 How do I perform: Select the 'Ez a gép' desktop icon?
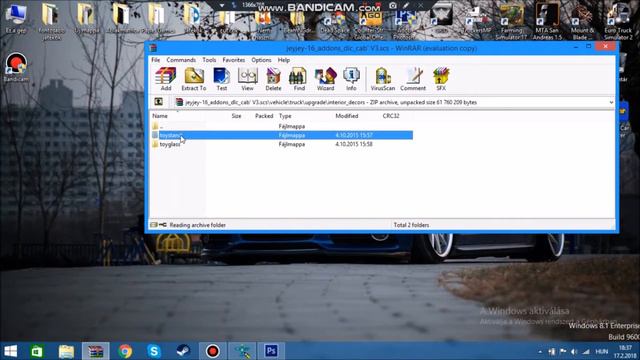tap(16, 20)
